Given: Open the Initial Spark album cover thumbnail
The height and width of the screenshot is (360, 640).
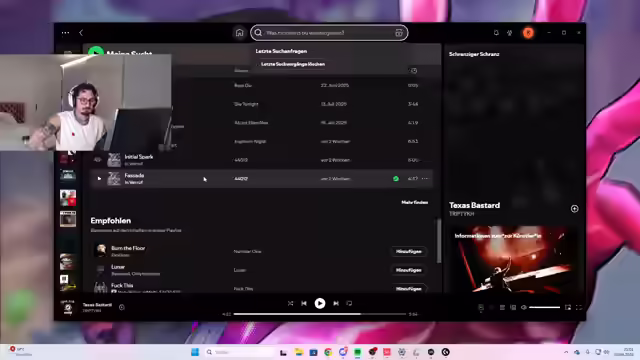Looking at the screenshot, I should click(114, 160).
